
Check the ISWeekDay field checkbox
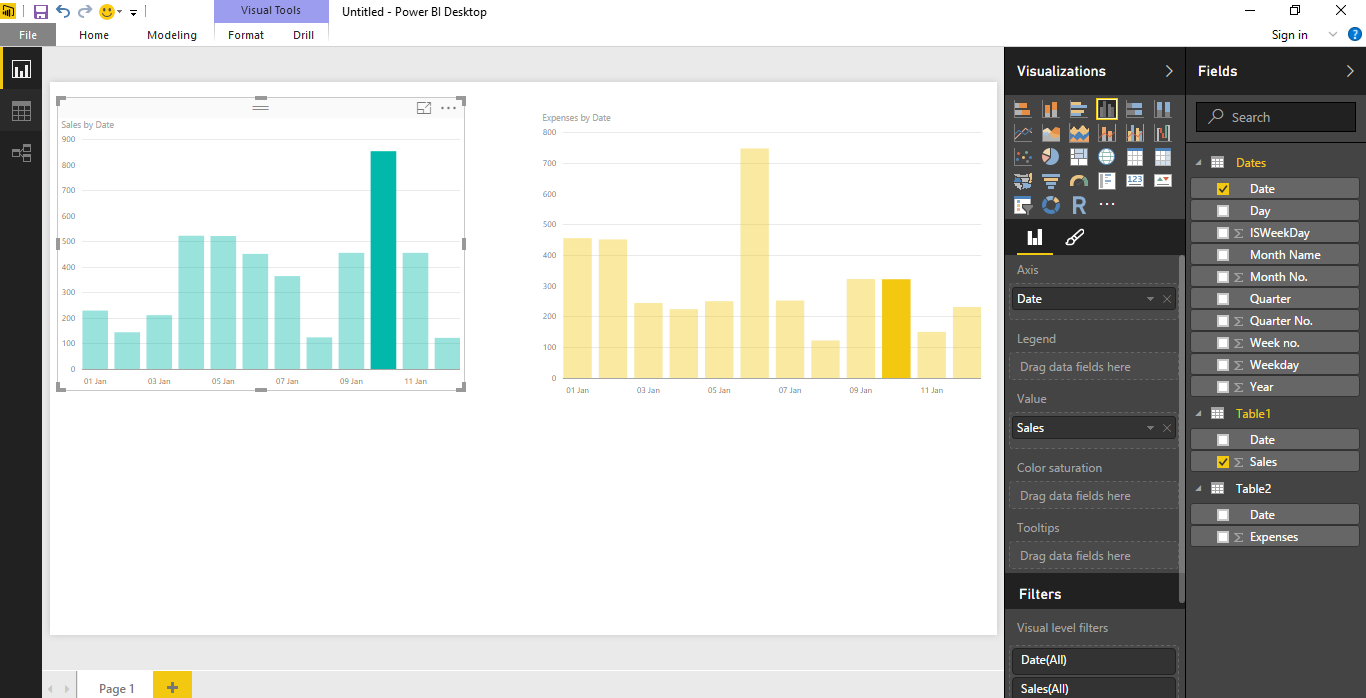(1222, 233)
